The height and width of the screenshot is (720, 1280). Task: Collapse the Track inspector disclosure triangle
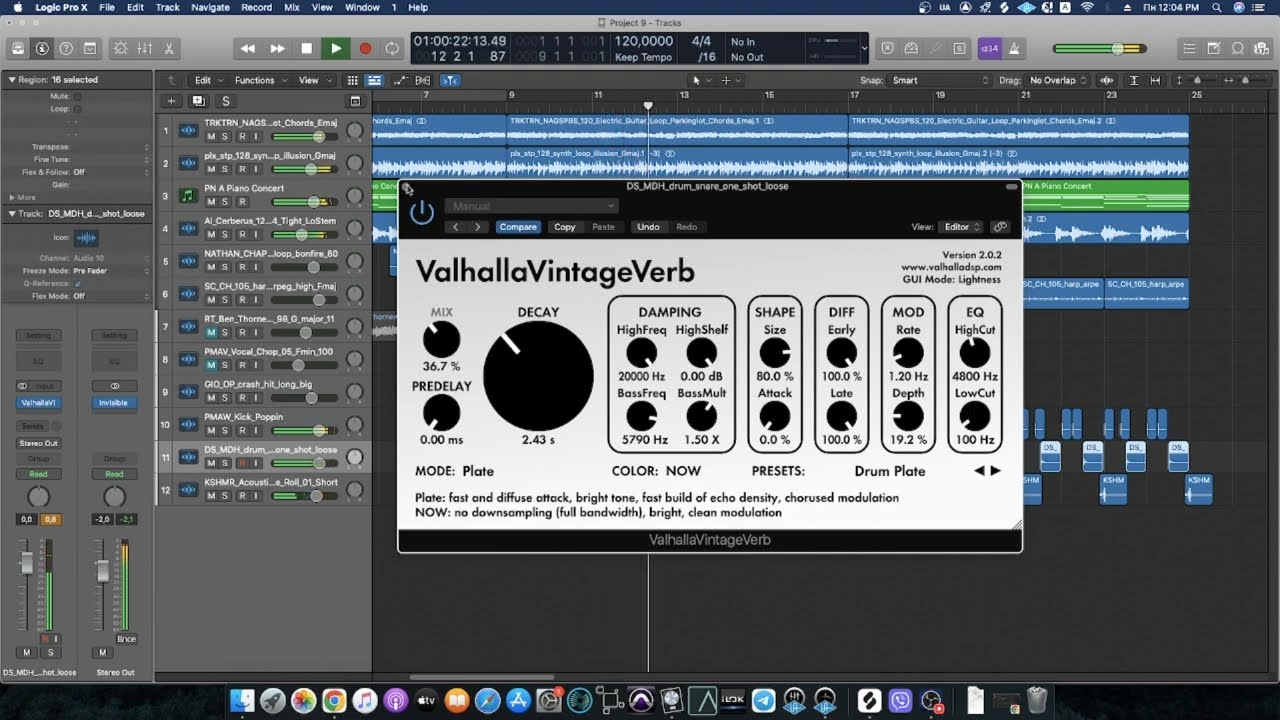[12, 213]
